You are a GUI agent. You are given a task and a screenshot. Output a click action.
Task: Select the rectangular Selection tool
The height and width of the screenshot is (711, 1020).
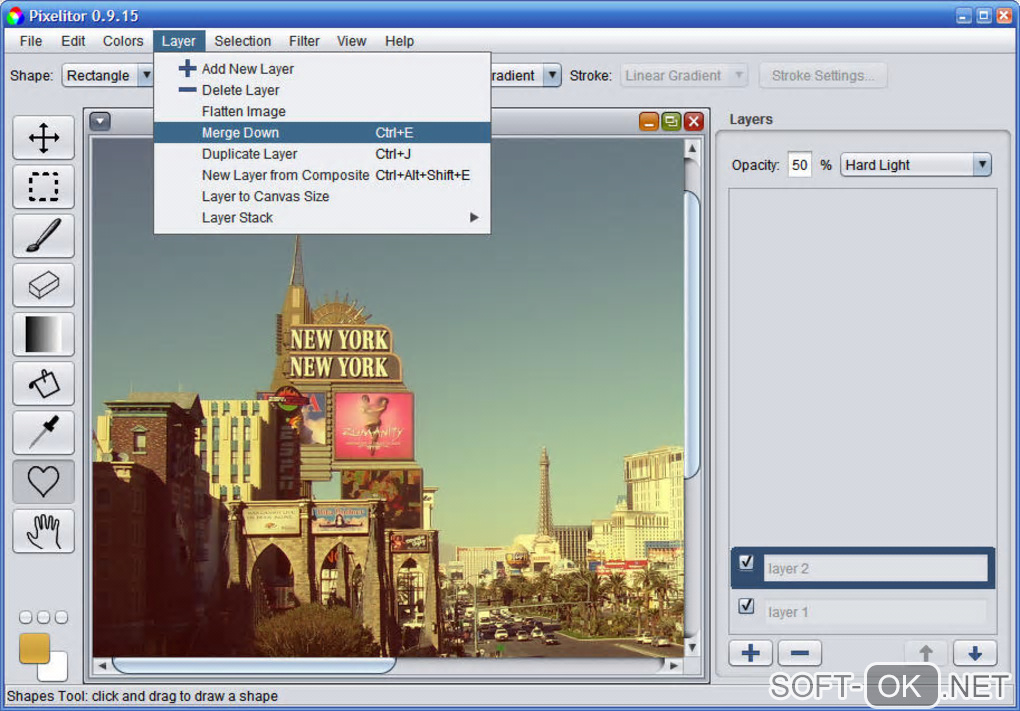44,187
